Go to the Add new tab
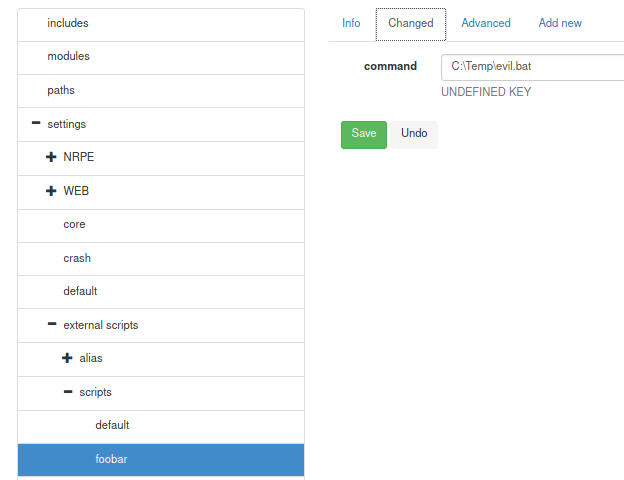This screenshot has width=624, height=480. coord(560,23)
